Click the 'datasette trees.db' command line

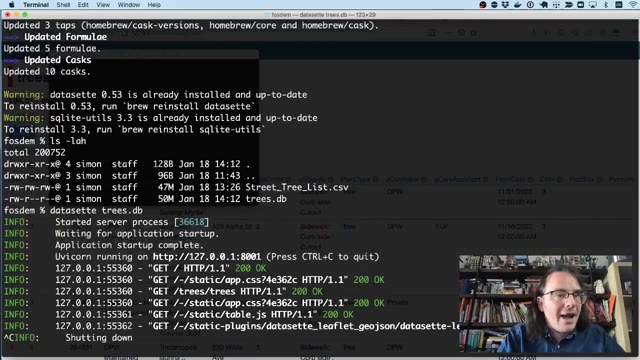pos(73,211)
